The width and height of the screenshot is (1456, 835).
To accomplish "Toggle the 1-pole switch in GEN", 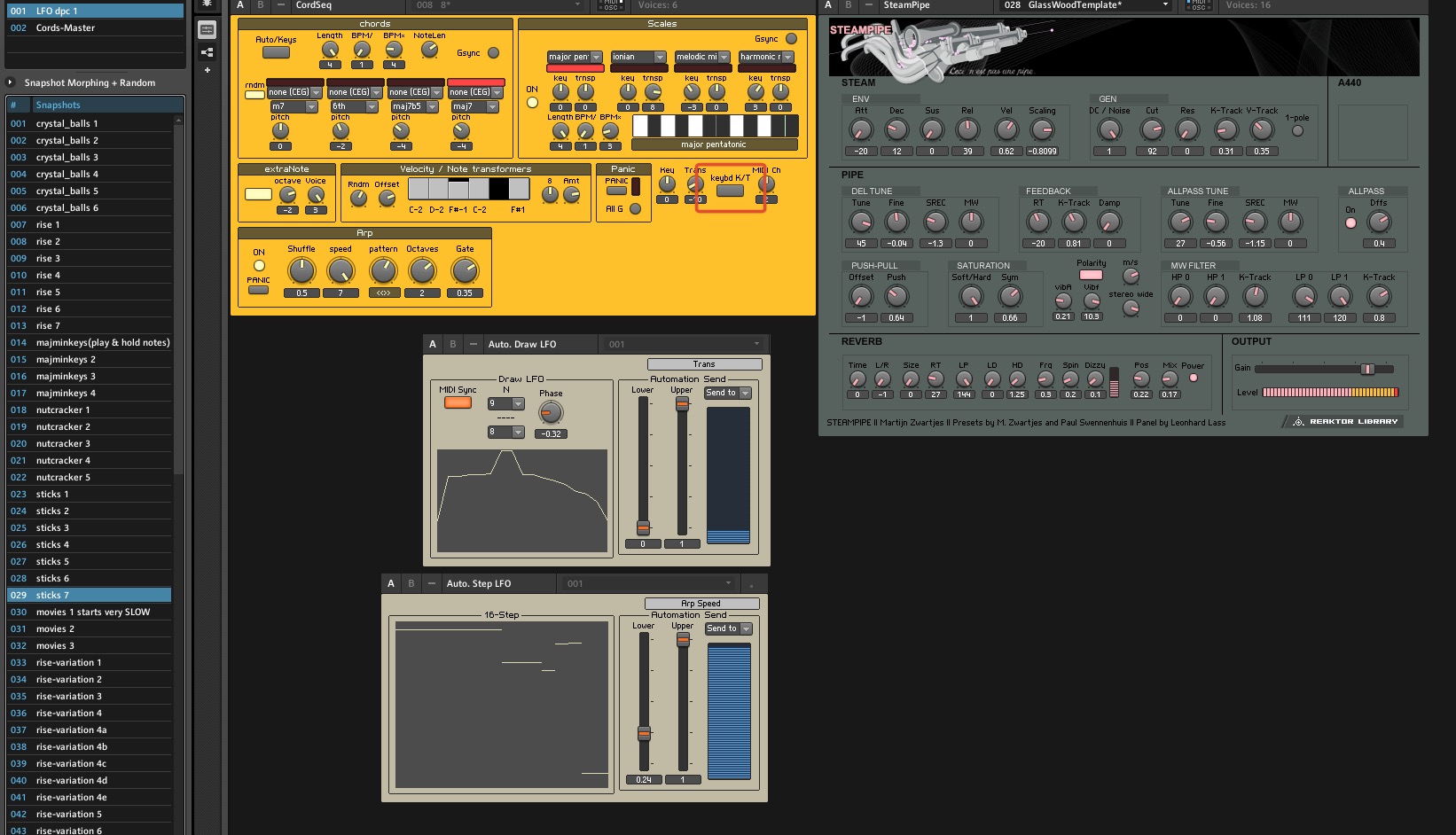I will pyautogui.click(x=1297, y=130).
